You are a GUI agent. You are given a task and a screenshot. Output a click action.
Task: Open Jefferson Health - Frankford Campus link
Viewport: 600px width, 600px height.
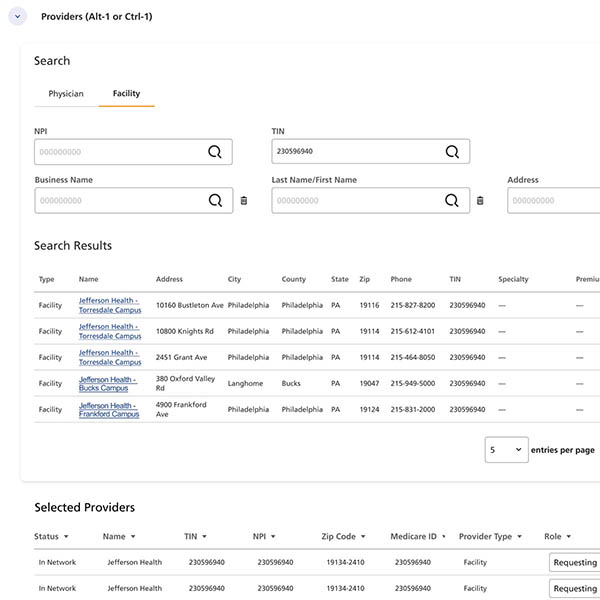[x=108, y=410]
